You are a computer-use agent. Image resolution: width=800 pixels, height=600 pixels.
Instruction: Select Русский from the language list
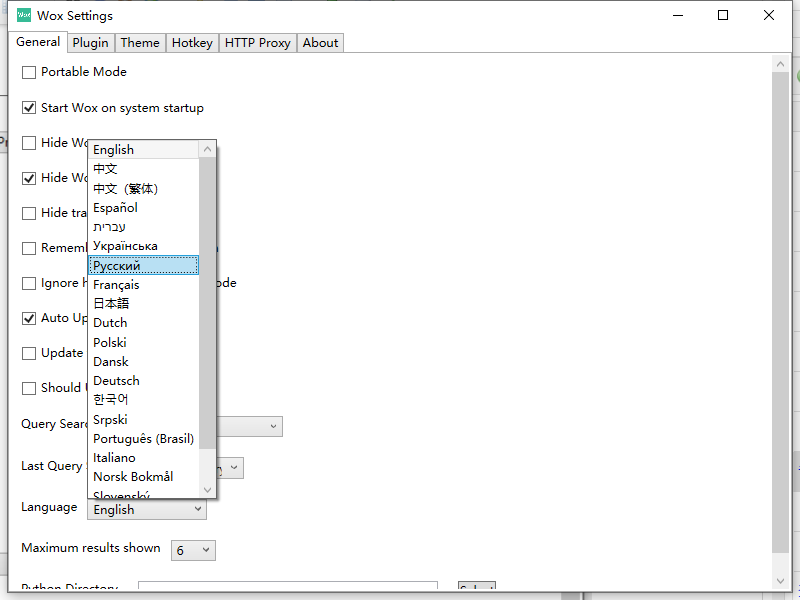(143, 266)
